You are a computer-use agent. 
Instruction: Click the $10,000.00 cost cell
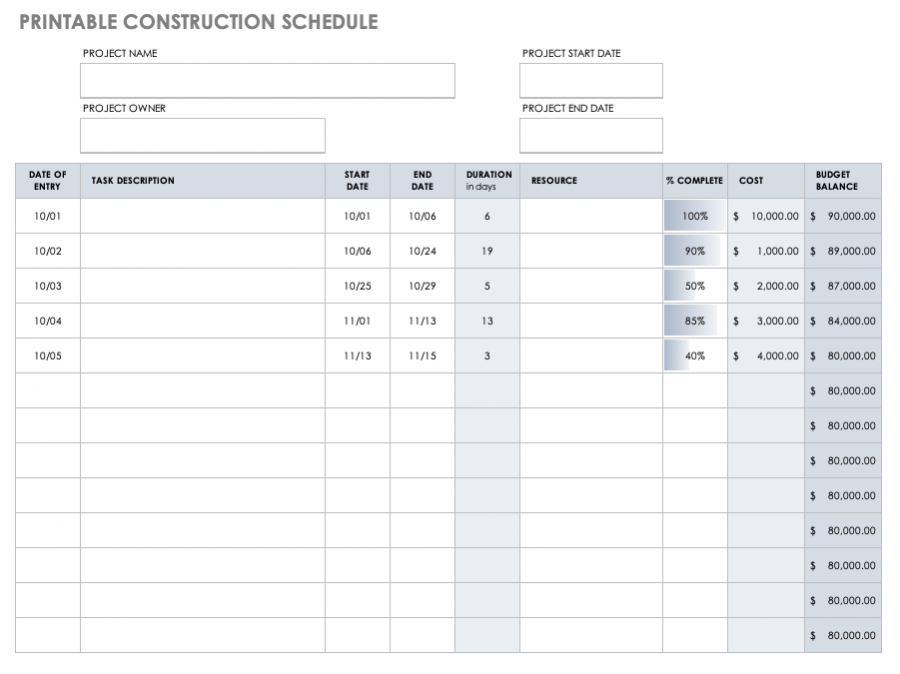(766, 216)
